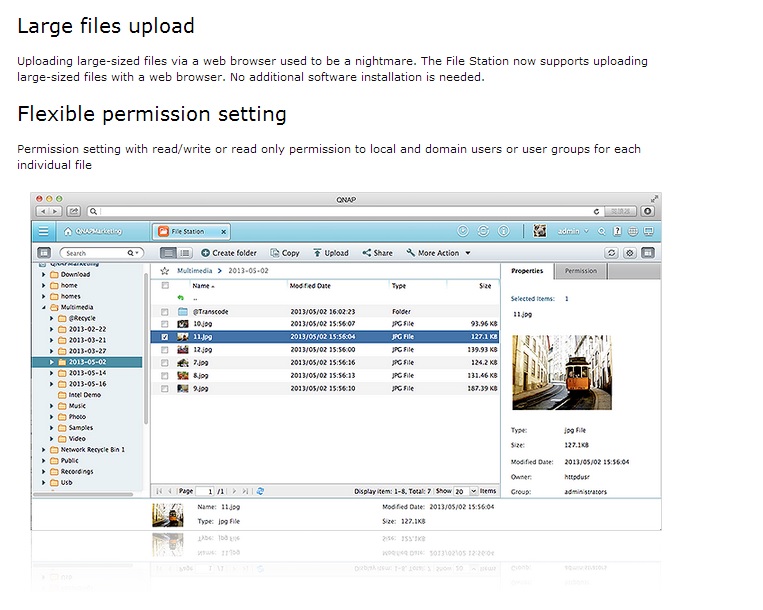
Task: Click the page number input field
Action: pyautogui.click(x=205, y=491)
